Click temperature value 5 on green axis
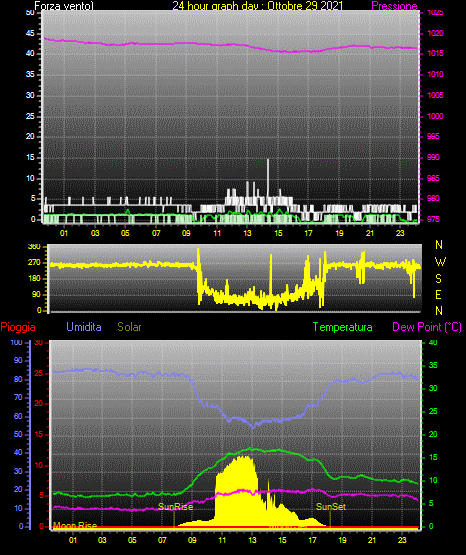 (x=431, y=503)
